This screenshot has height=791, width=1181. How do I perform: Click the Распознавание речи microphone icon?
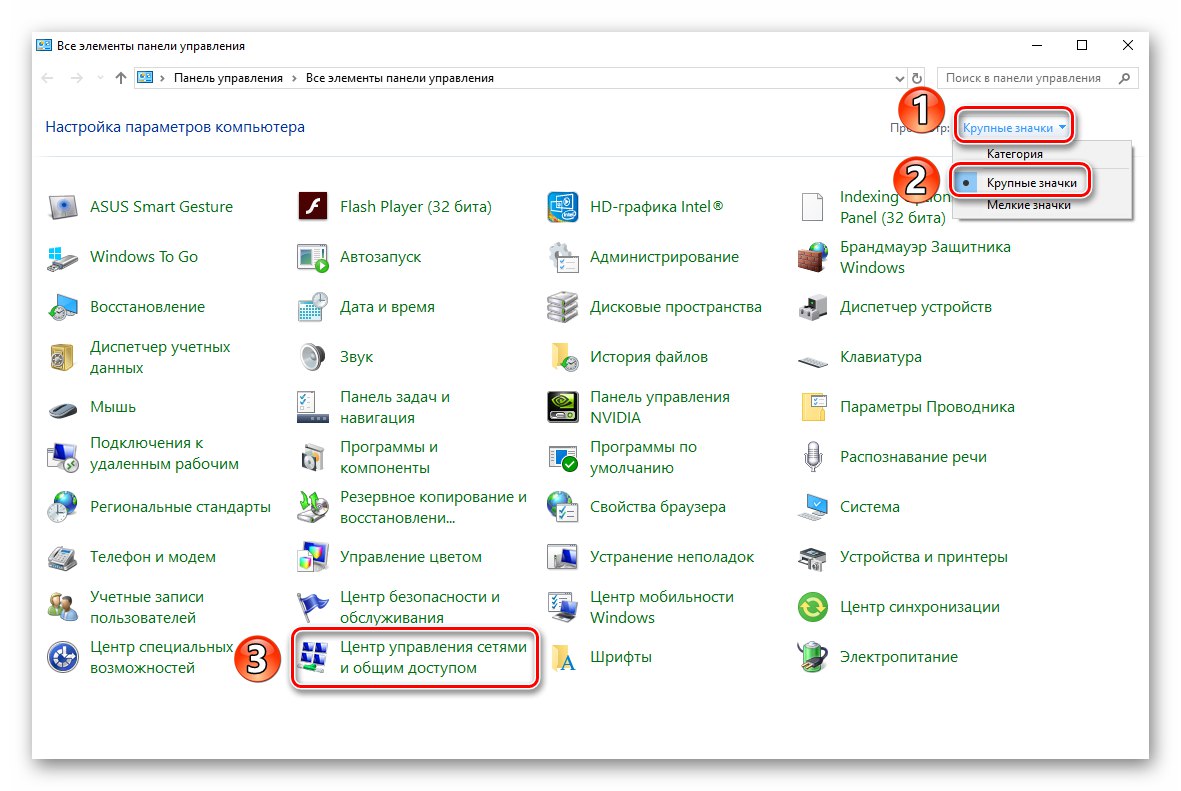click(813, 457)
